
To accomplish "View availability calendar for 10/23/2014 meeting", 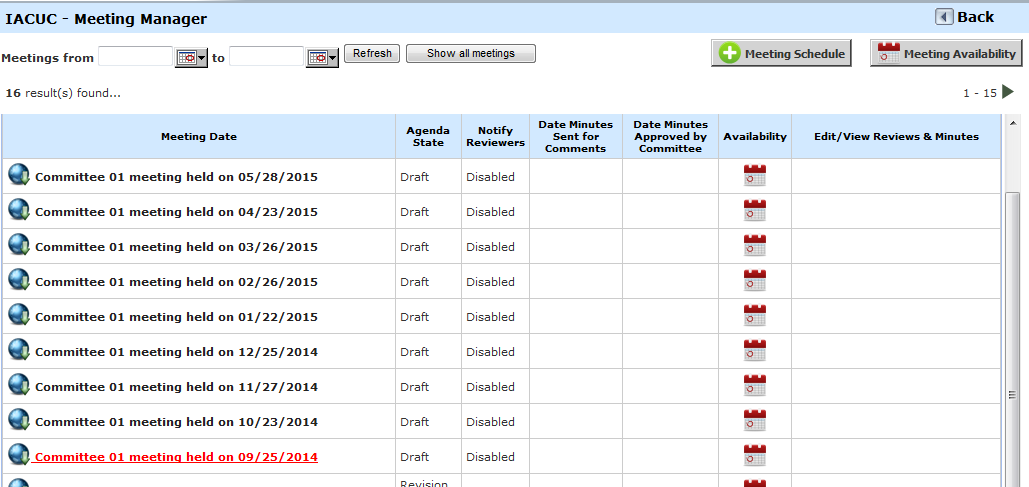I will (x=755, y=421).
